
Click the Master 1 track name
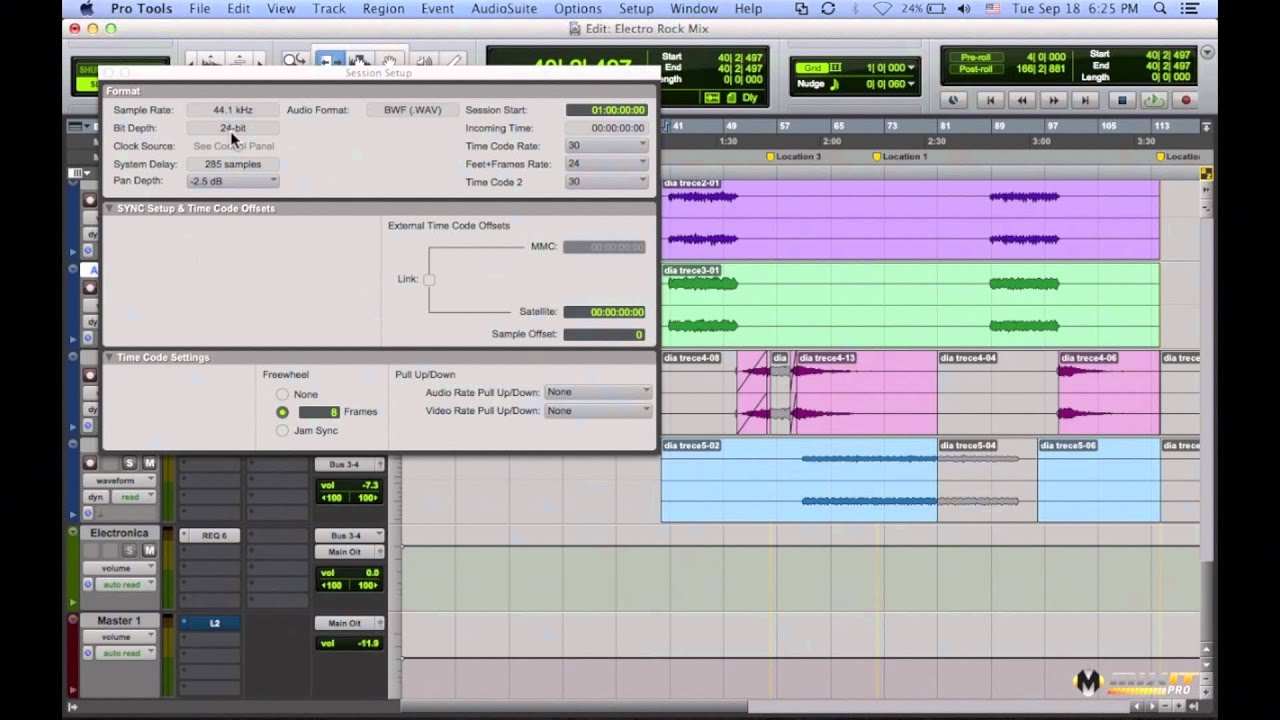[x=119, y=620]
